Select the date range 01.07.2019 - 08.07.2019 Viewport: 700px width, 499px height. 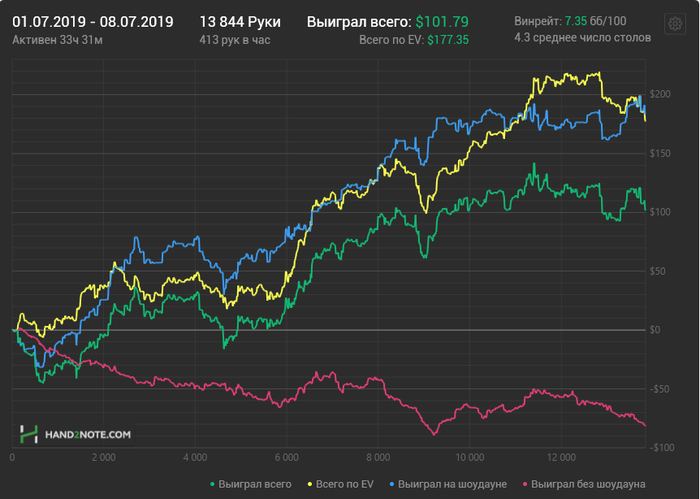[x=93, y=21]
